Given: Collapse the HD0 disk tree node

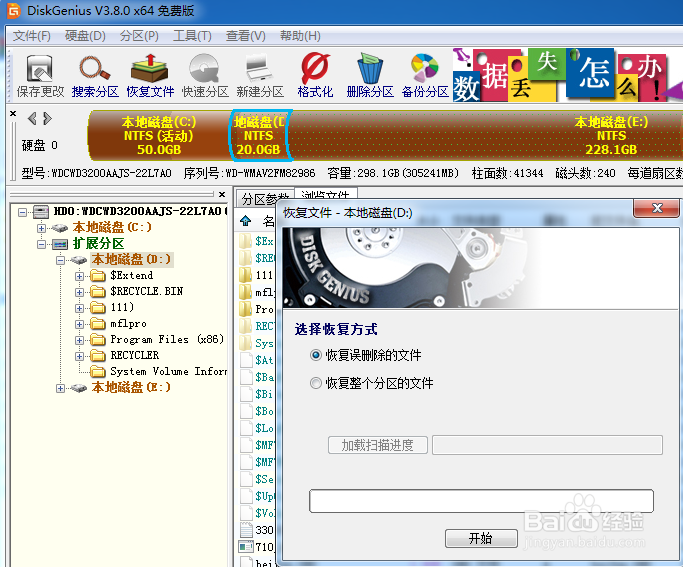Looking at the screenshot, I should 22,212.
